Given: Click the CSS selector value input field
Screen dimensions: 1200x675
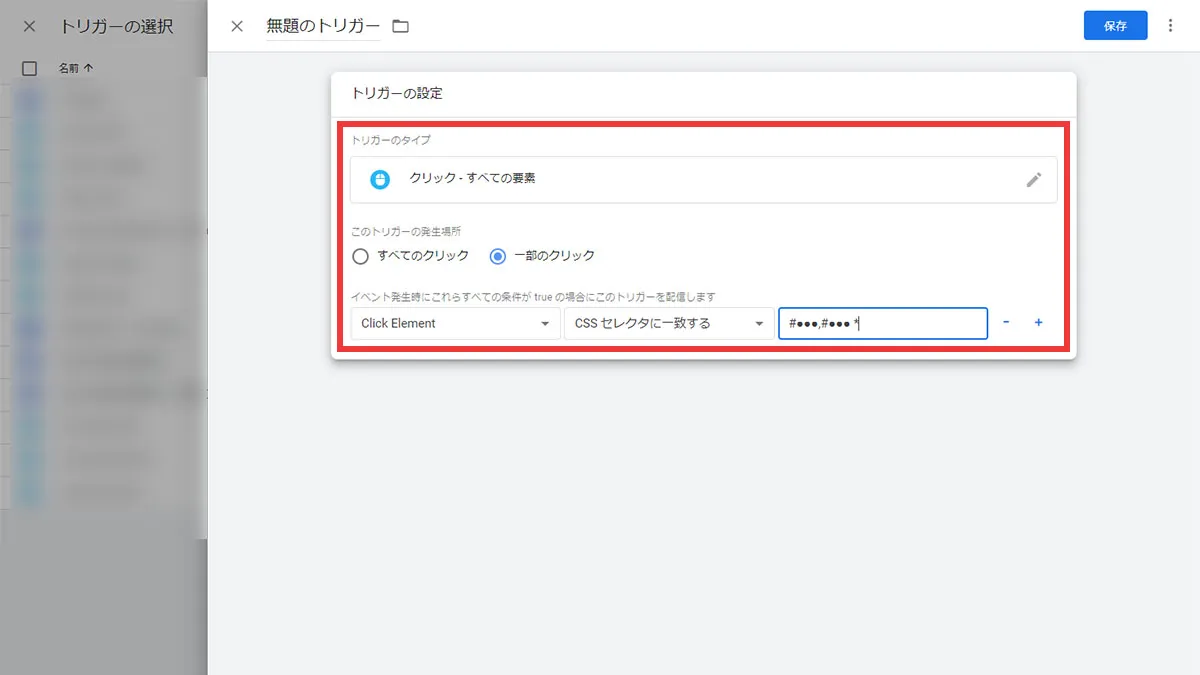Looking at the screenshot, I should (x=882, y=323).
